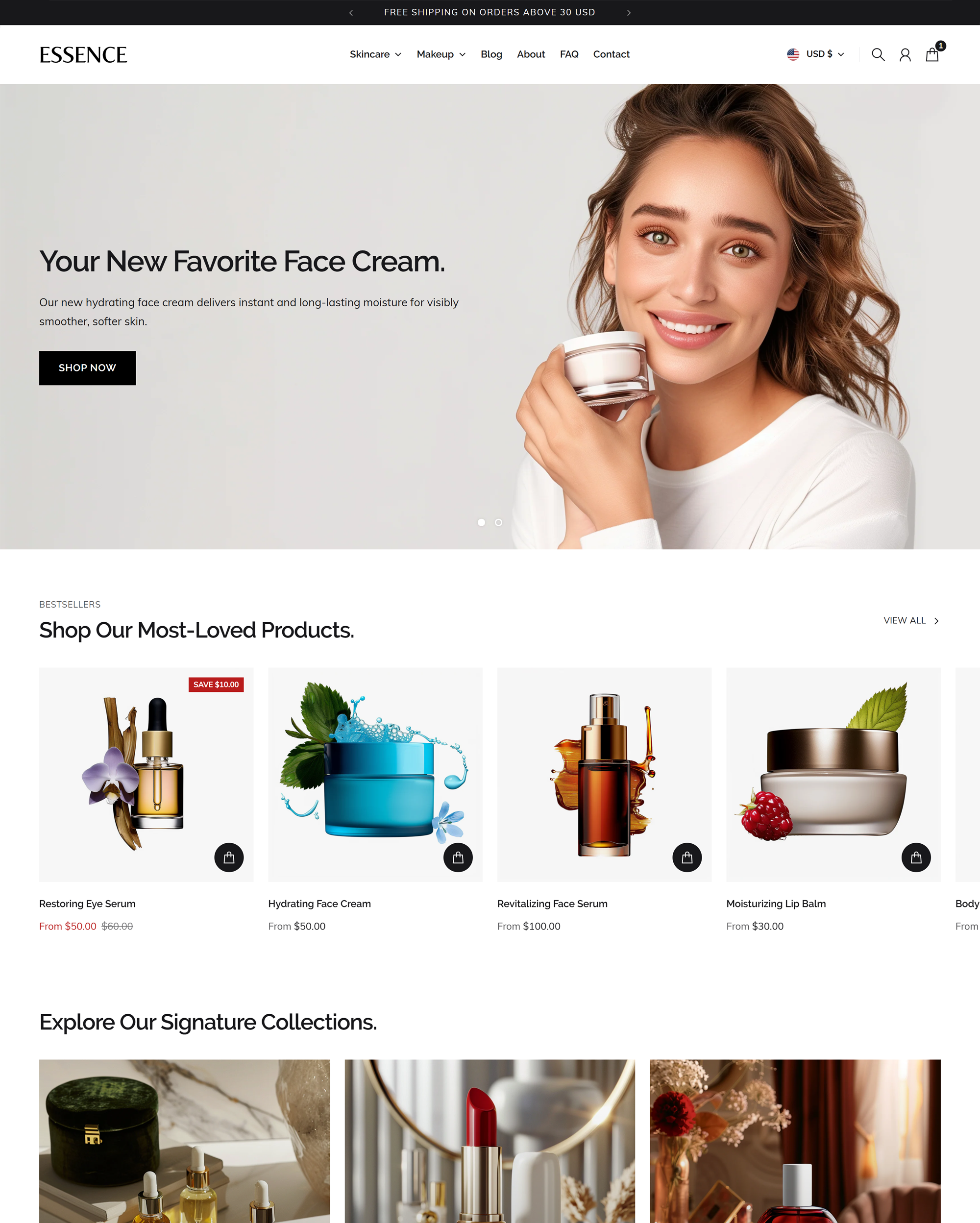This screenshot has height=1223, width=980.
Task: Click the Contact menu item
Action: 610,54
